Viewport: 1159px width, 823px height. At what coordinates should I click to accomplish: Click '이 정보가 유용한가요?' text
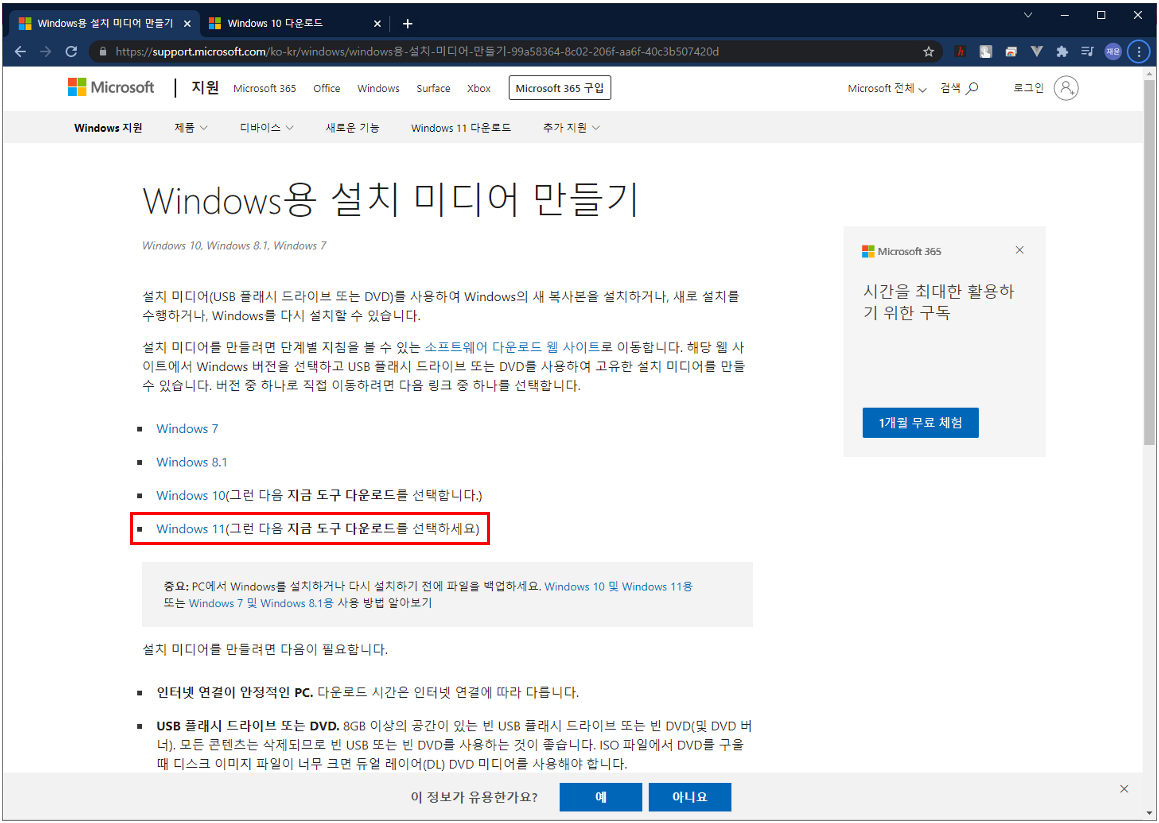[474, 797]
